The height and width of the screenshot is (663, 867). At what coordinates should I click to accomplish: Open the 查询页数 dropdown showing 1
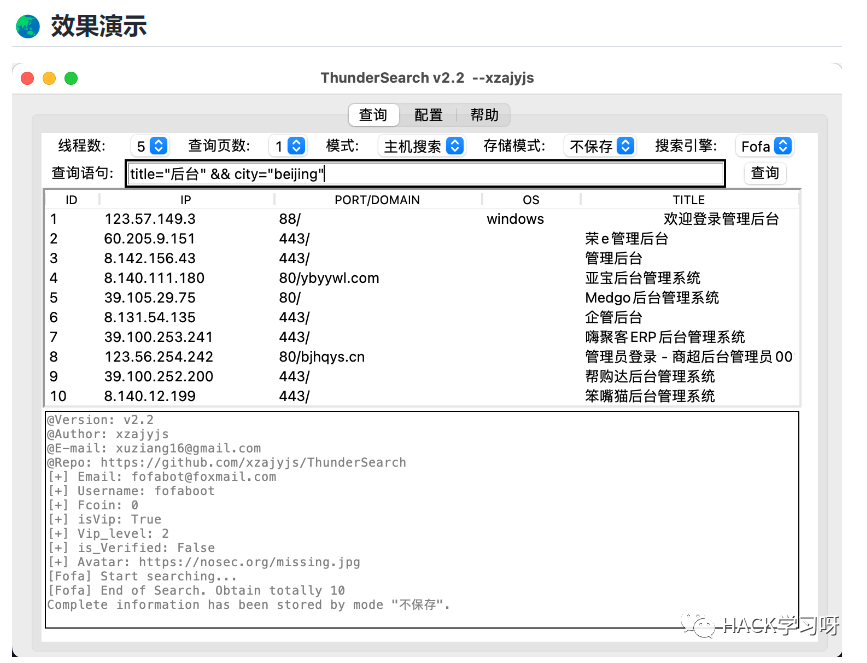(x=288, y=146)
